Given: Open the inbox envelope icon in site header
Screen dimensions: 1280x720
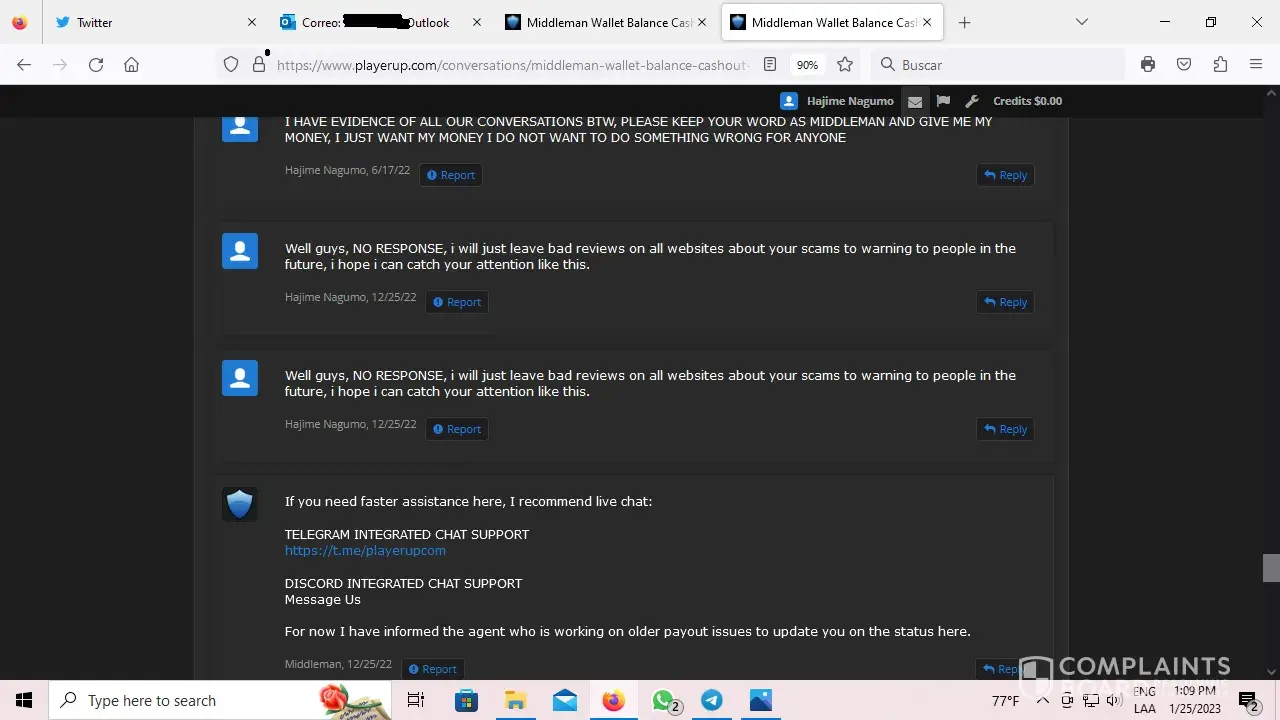Looking at the screenshot, I should point(914,101).
